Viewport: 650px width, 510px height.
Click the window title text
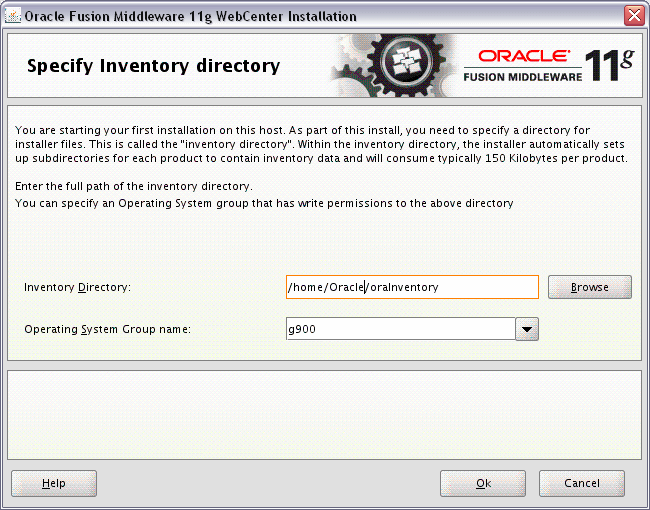(x=190, y=17)
